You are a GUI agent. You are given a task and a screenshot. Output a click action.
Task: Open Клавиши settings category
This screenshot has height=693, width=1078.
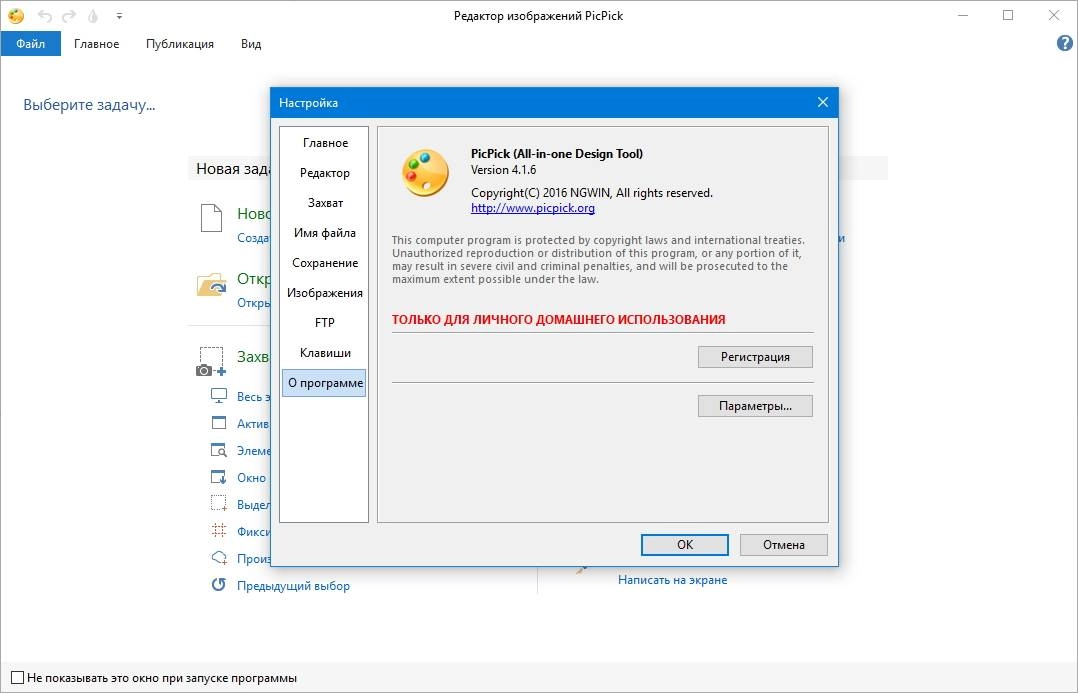click(x=324, y=353)
